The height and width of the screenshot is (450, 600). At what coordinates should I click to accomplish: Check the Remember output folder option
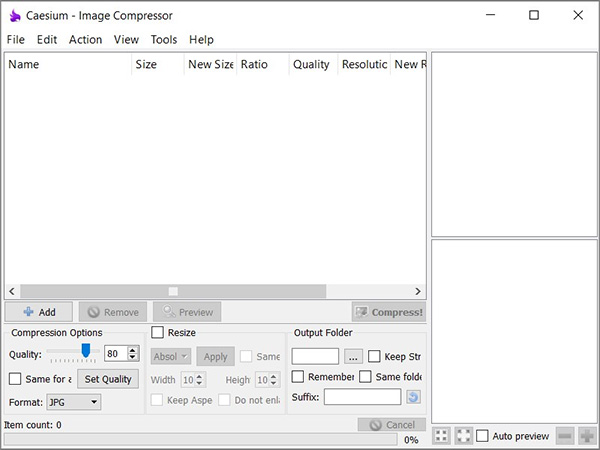pos(299,376)
